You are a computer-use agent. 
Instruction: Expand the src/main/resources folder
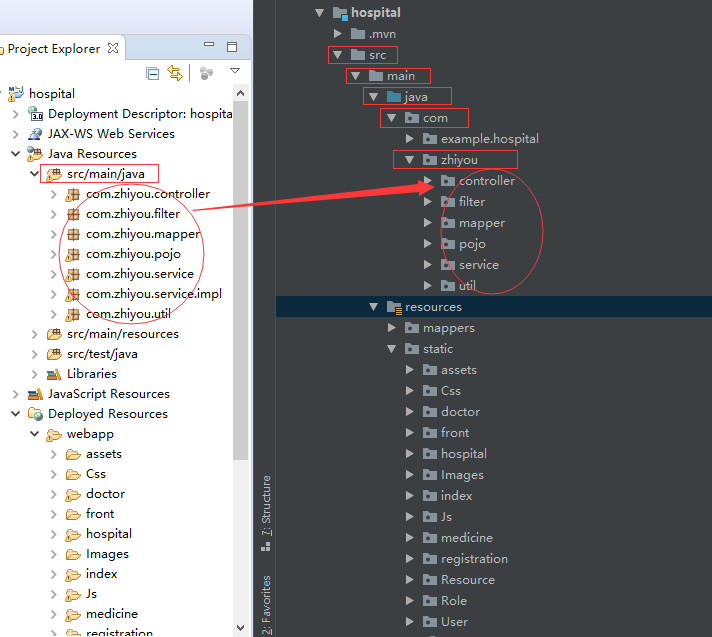pyautogui.click(x=35, y=334)
